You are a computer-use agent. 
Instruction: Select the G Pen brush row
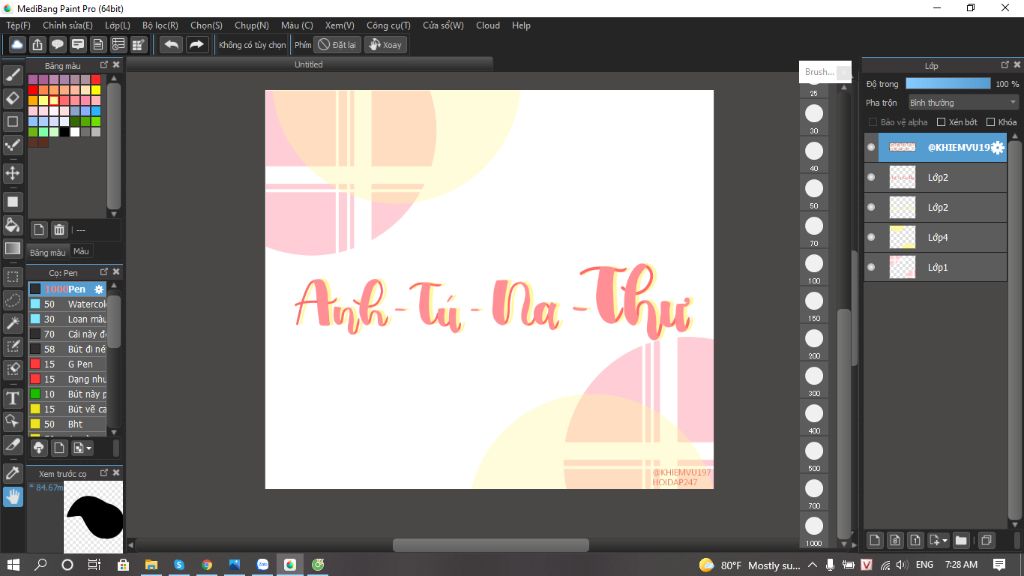click(x=67, y=364)
